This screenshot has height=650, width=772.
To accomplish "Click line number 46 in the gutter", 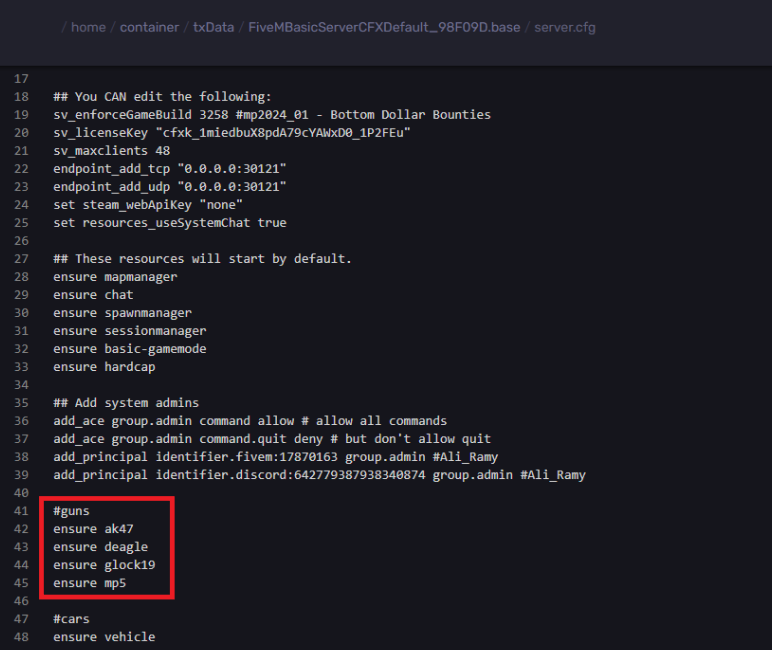I will coord(21,601).
